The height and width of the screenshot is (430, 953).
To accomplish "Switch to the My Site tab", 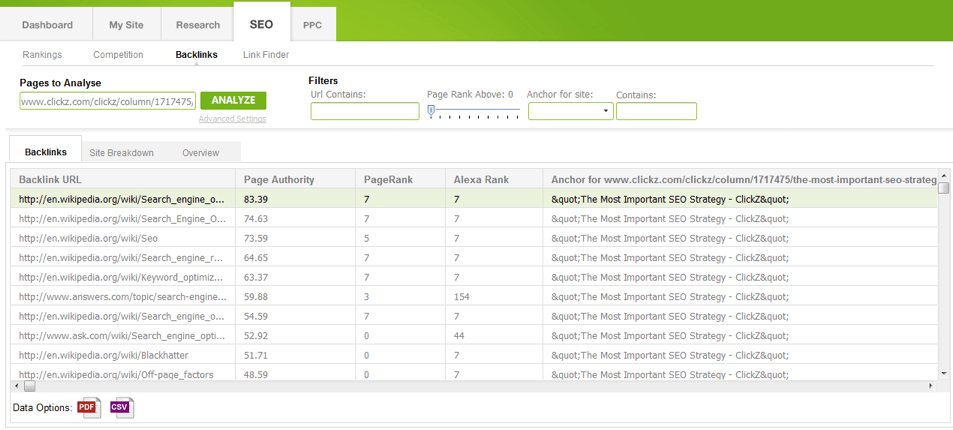I will (126, 26).
